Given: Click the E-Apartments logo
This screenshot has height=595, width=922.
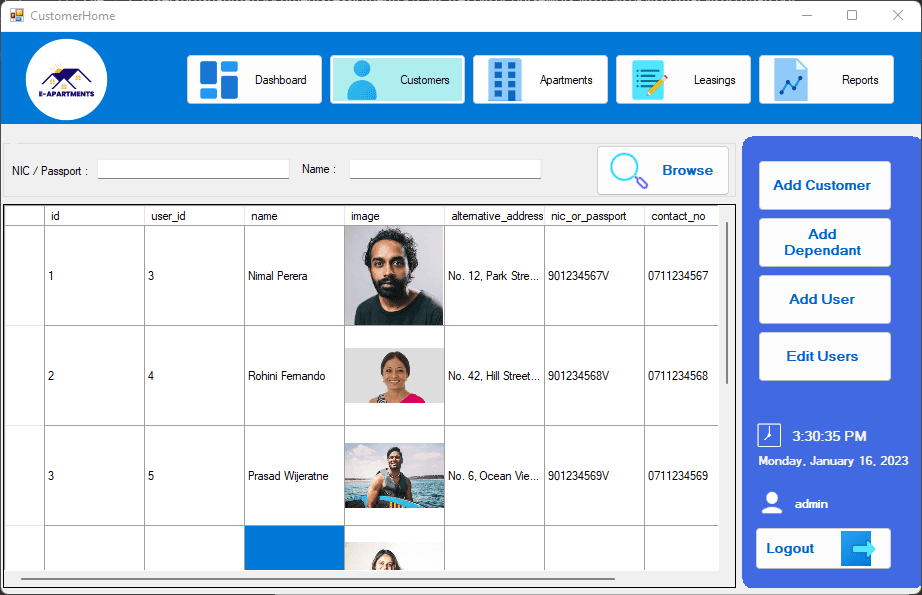Looking at the screenshot, I should [66, 80].
